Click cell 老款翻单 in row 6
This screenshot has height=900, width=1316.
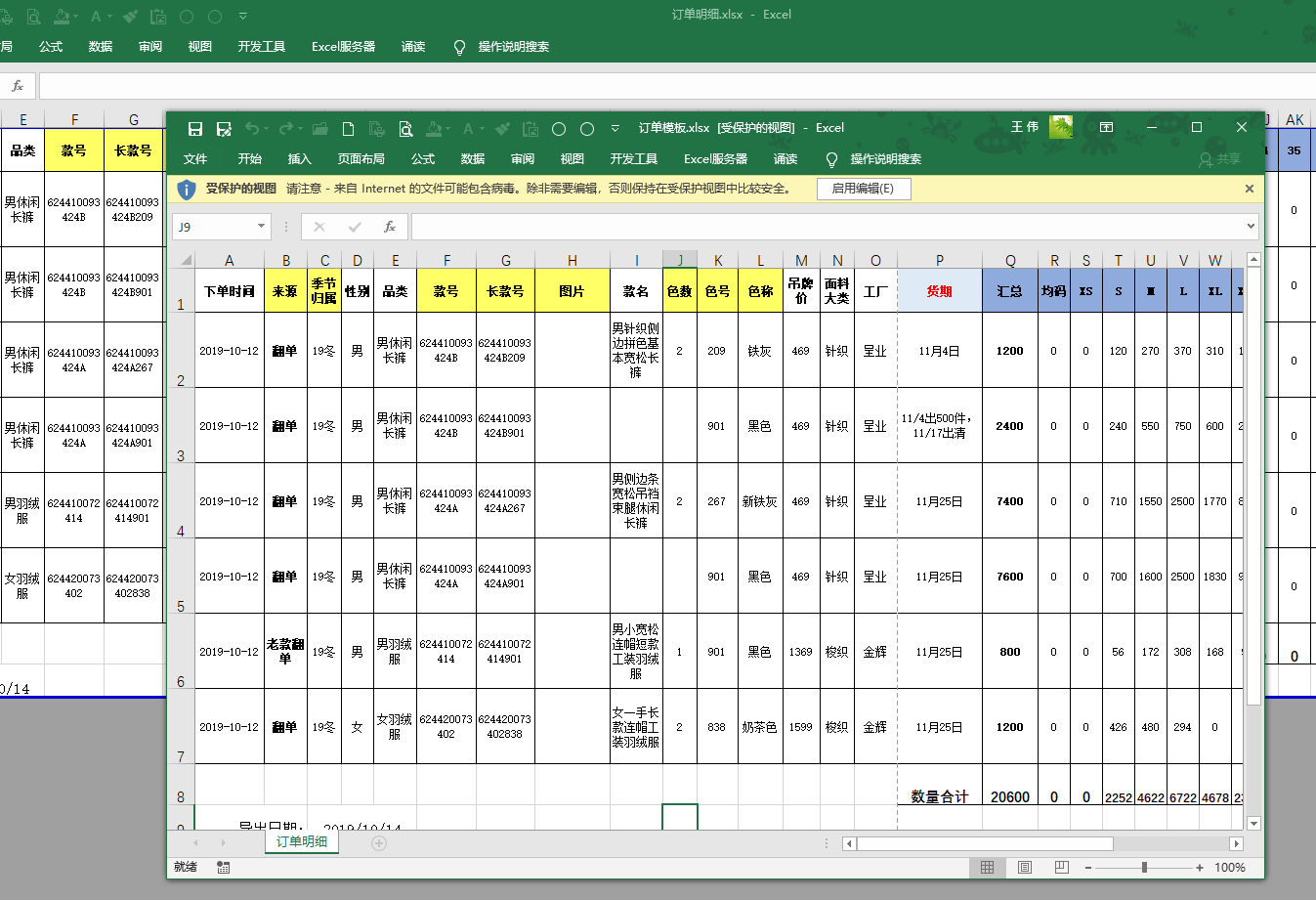[x=285, y=651]
